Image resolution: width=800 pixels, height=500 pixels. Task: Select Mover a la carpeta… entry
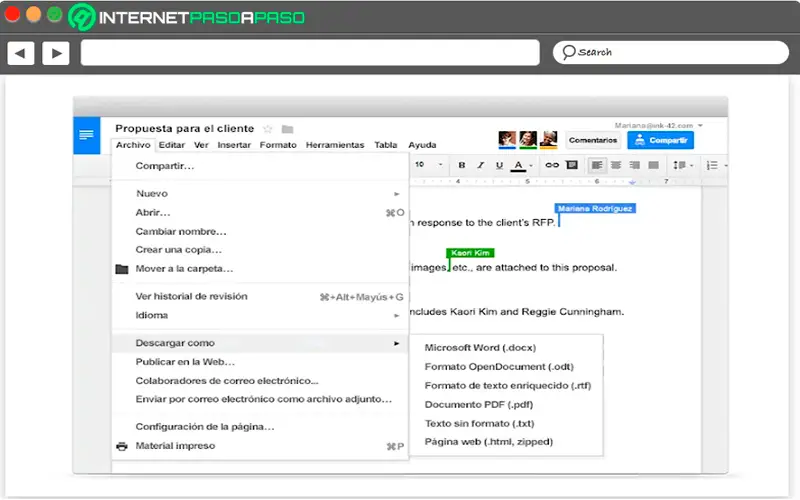click(260, 268)
